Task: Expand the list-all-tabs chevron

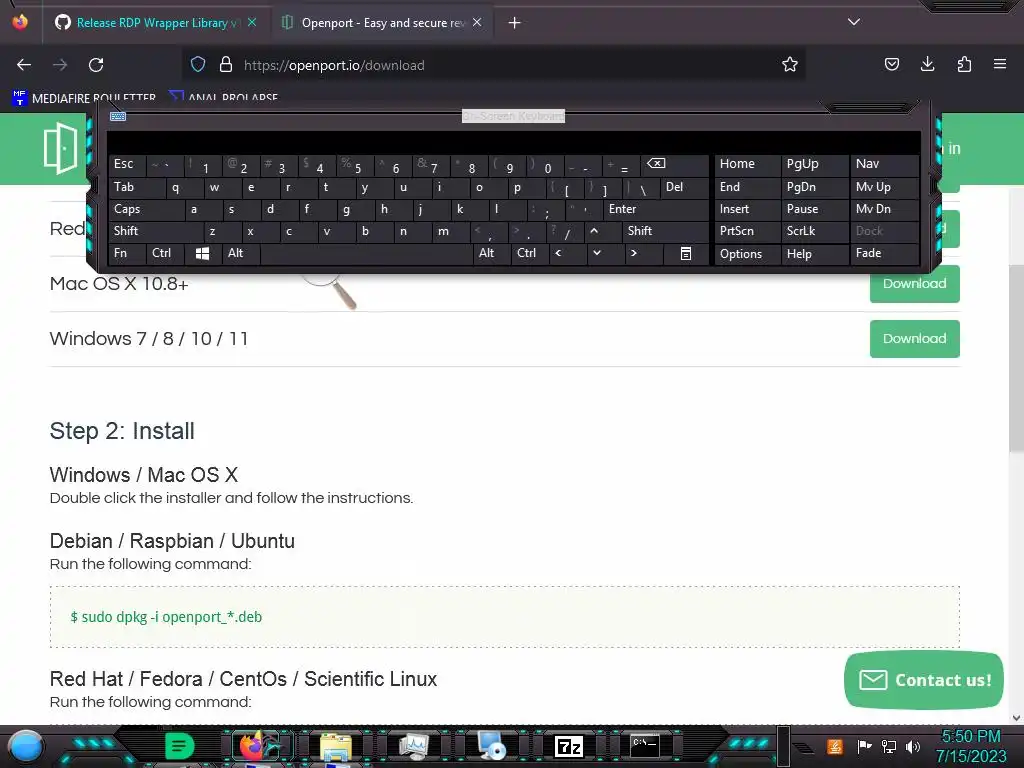Action: [854, 22]
